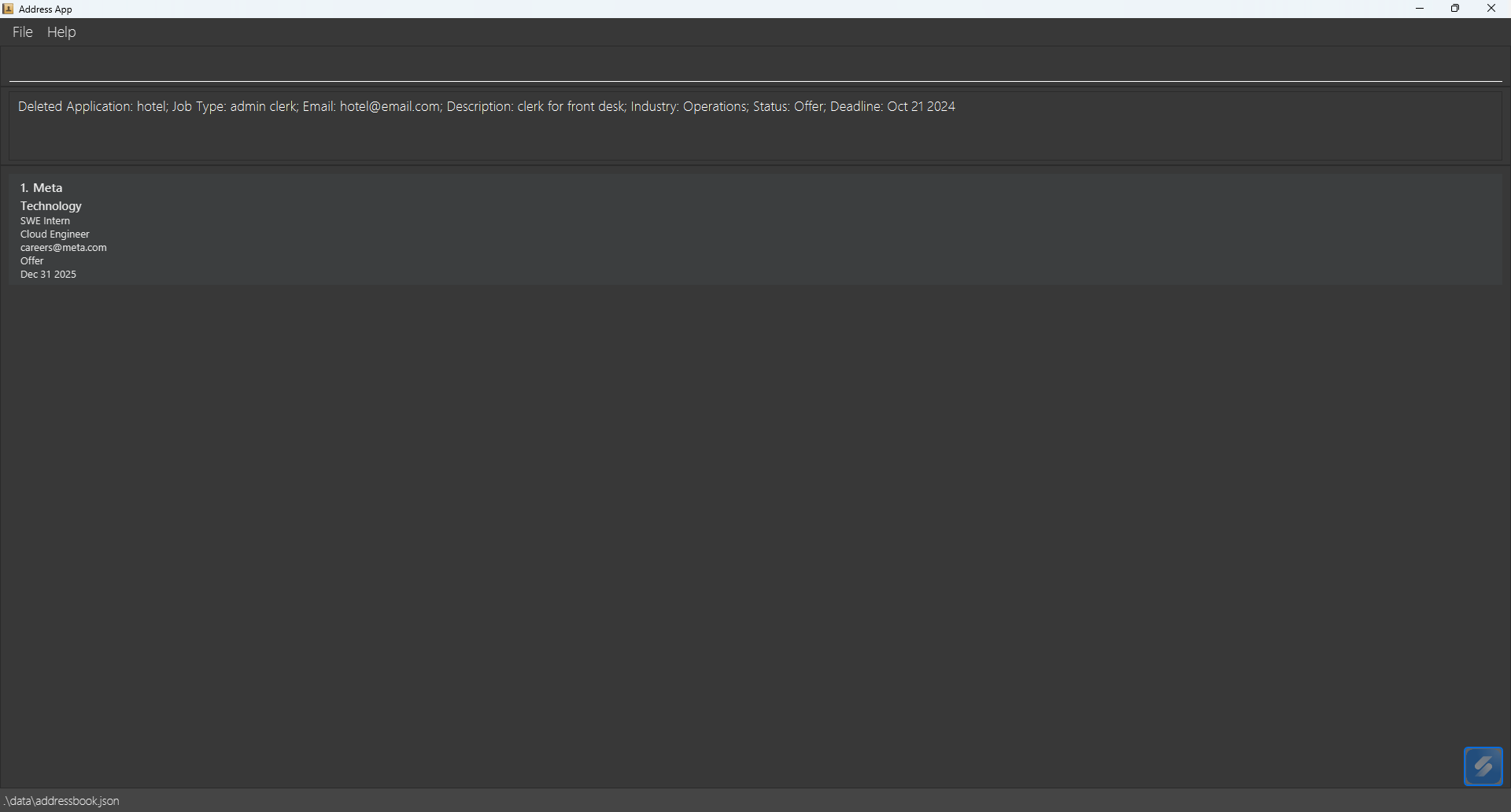Click the Cloud Engineer description text
The width and height of the screenshot is (1511, 812).
[54, 234]
